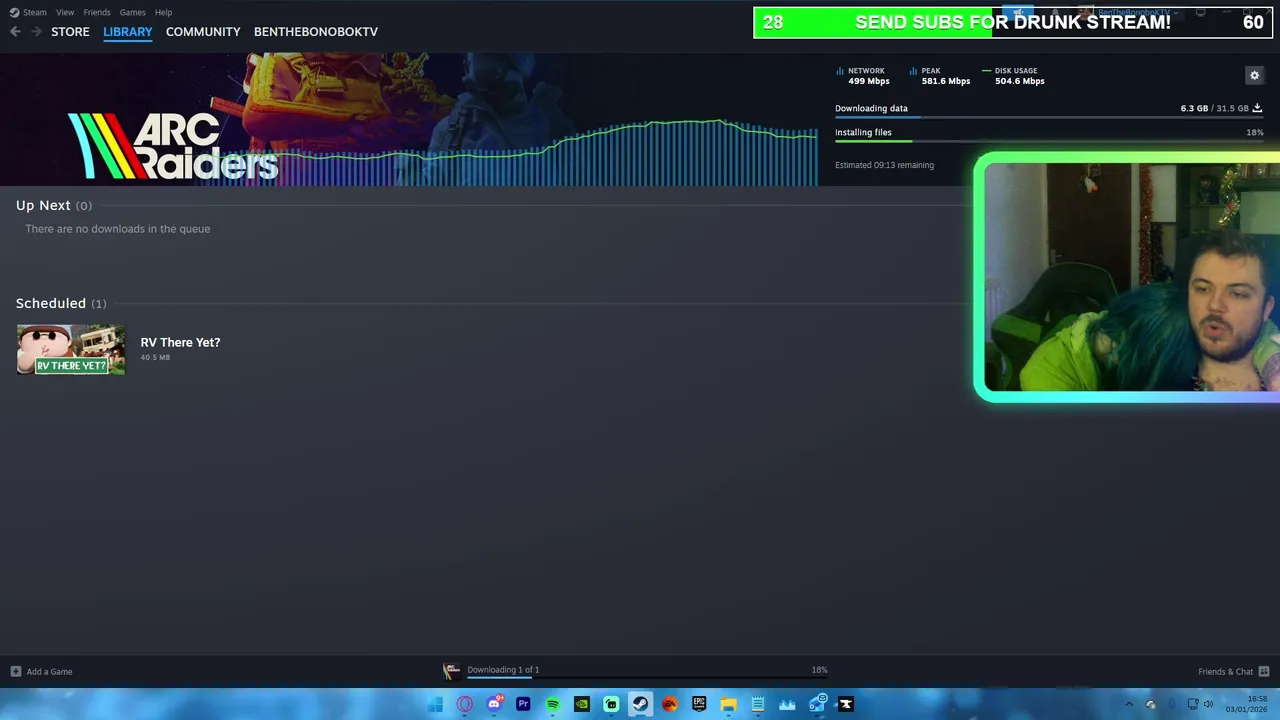Click the RV There Yet? game thumbnail
The height and width of the screenshot is (720, 1280).
click(71, 349)
